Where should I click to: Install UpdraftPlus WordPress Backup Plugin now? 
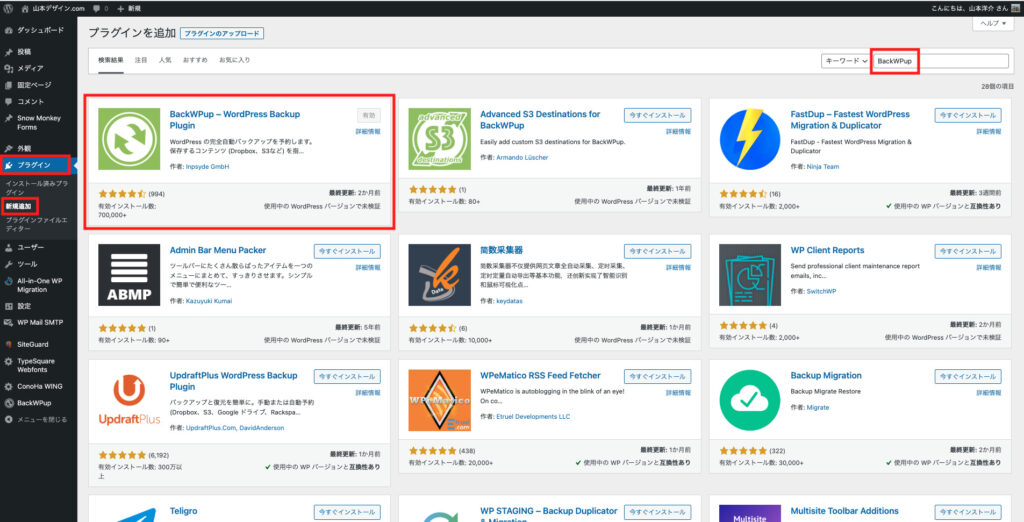click(347, 376)
